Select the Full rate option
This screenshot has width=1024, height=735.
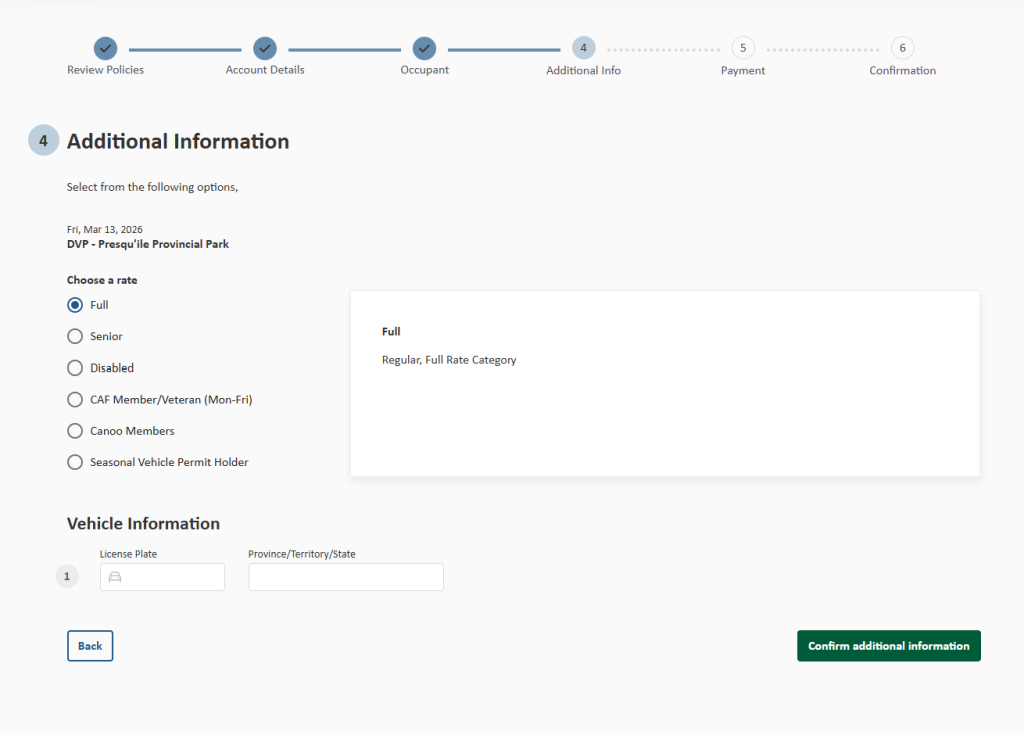click(74, 304)
